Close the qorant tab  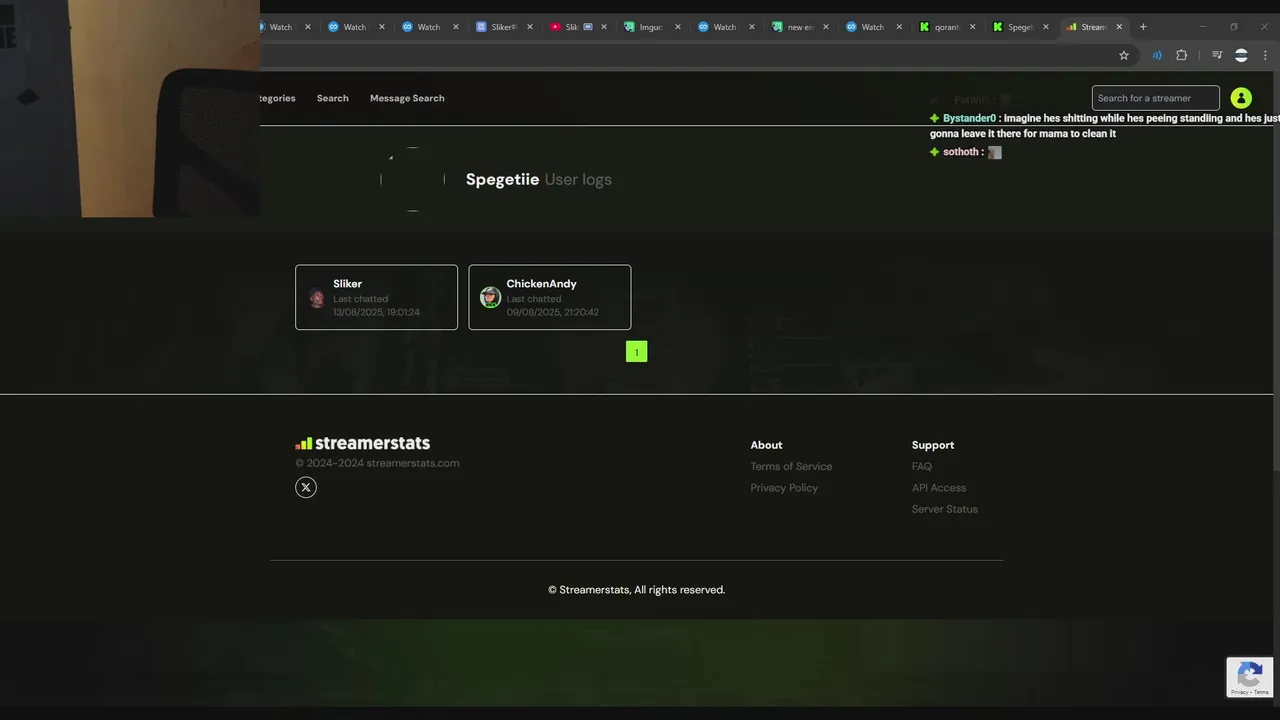[972, 27]
